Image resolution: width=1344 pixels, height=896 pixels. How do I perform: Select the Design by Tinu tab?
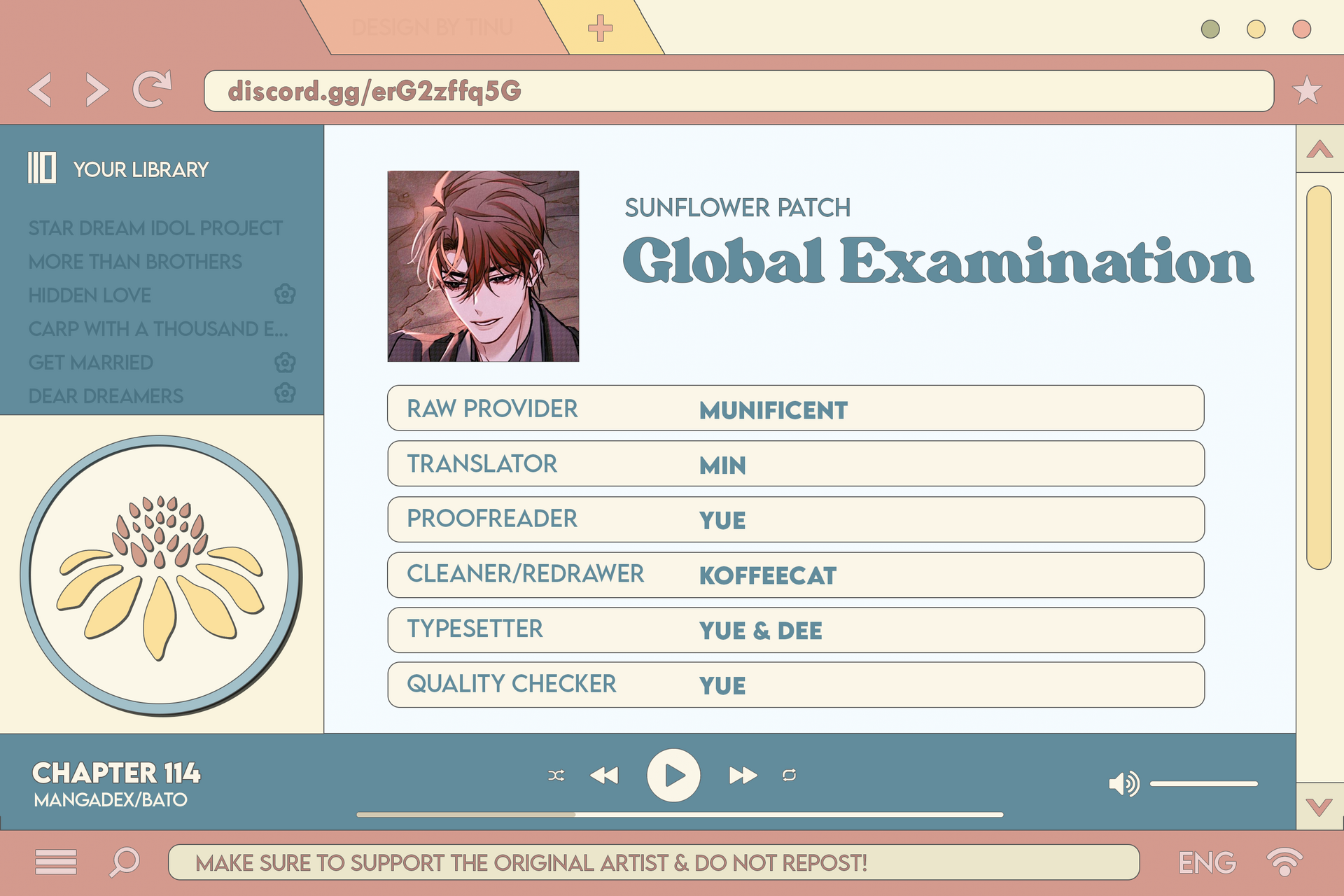[x=432, y=28]
